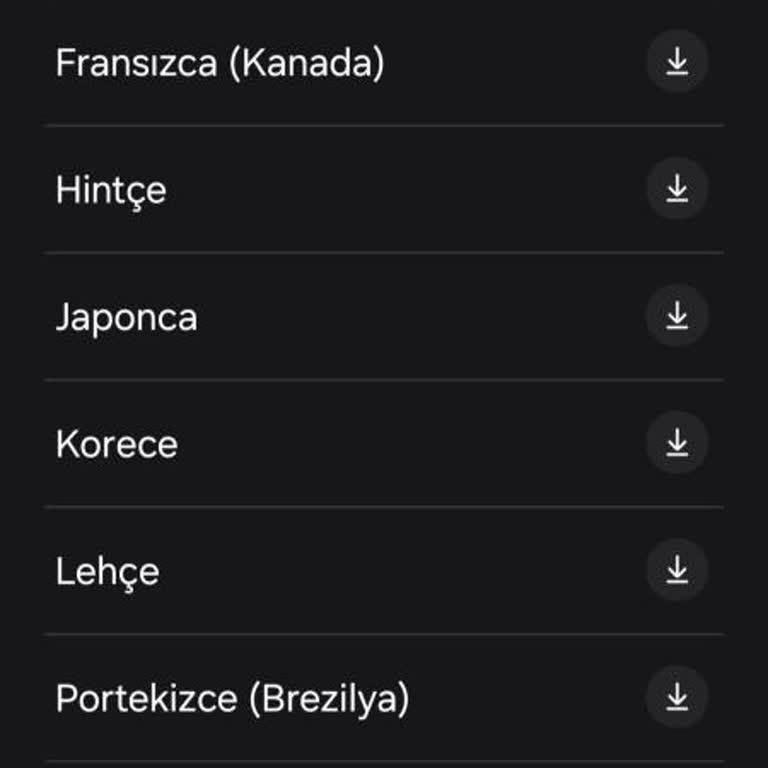The image size is (768, 768).
Task: Download the Hintçe language pack
Action: point(677,189)
